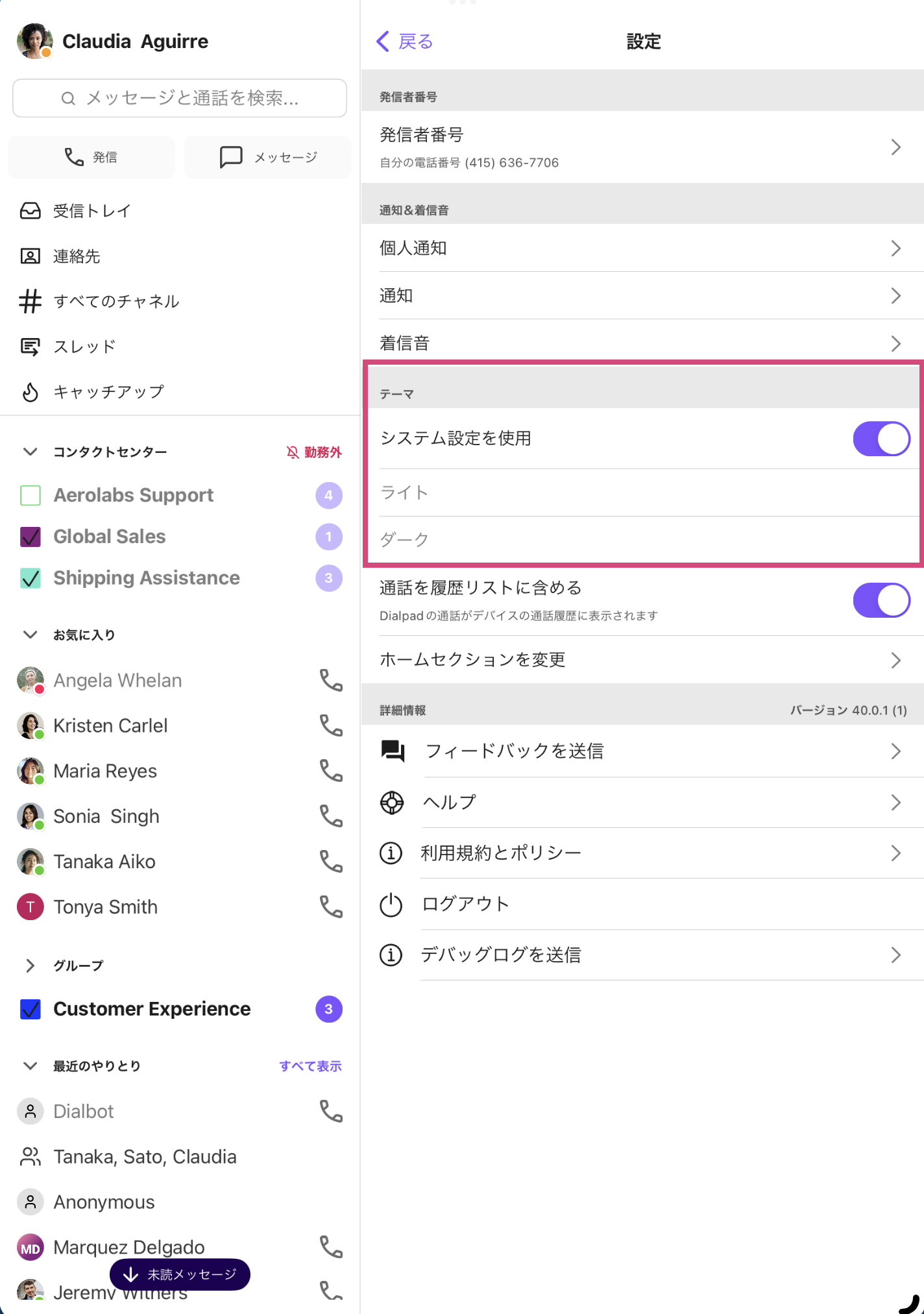Call Angela Whelan with phone icon

331,680
